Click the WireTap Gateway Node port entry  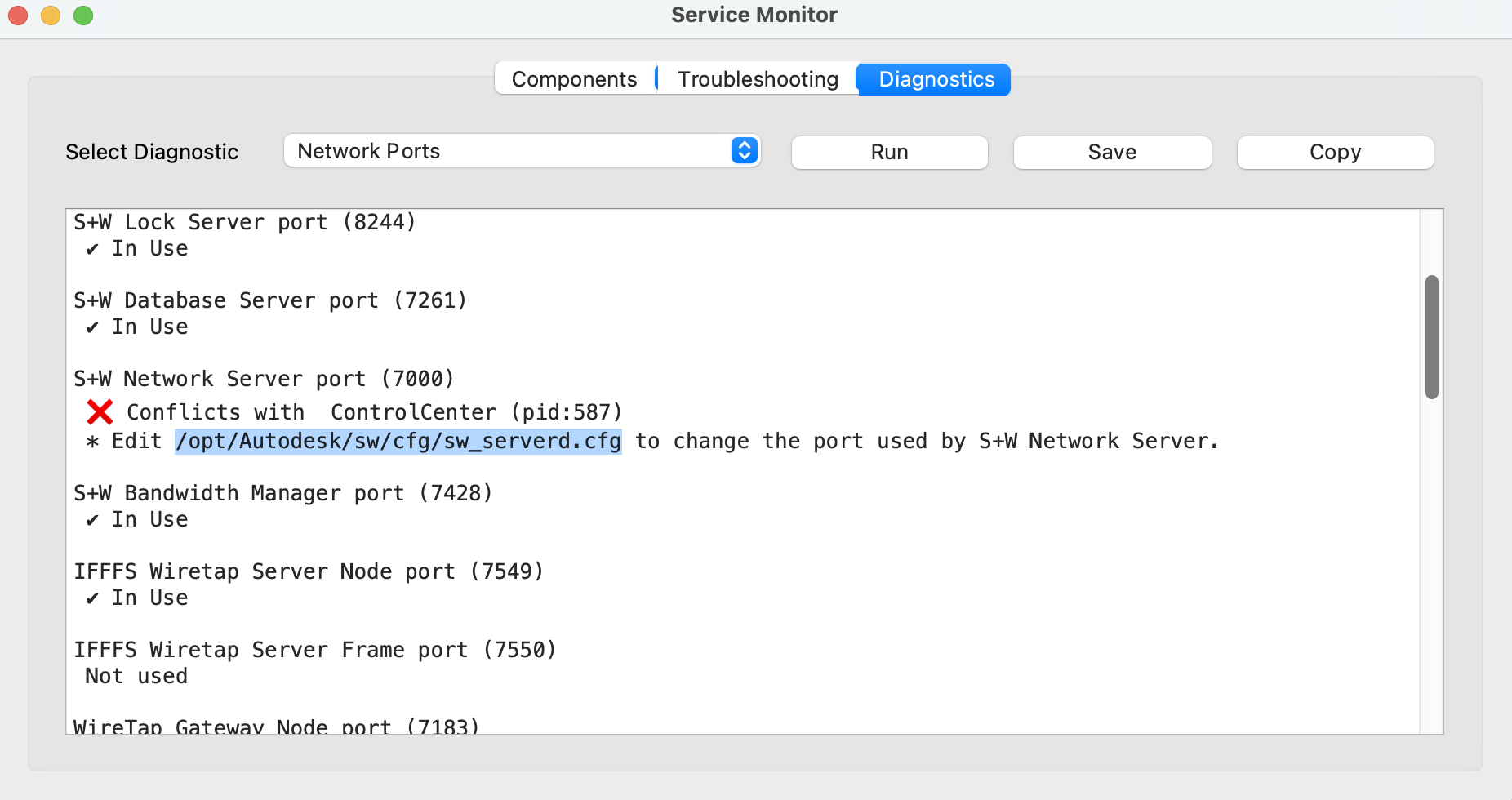276,725
